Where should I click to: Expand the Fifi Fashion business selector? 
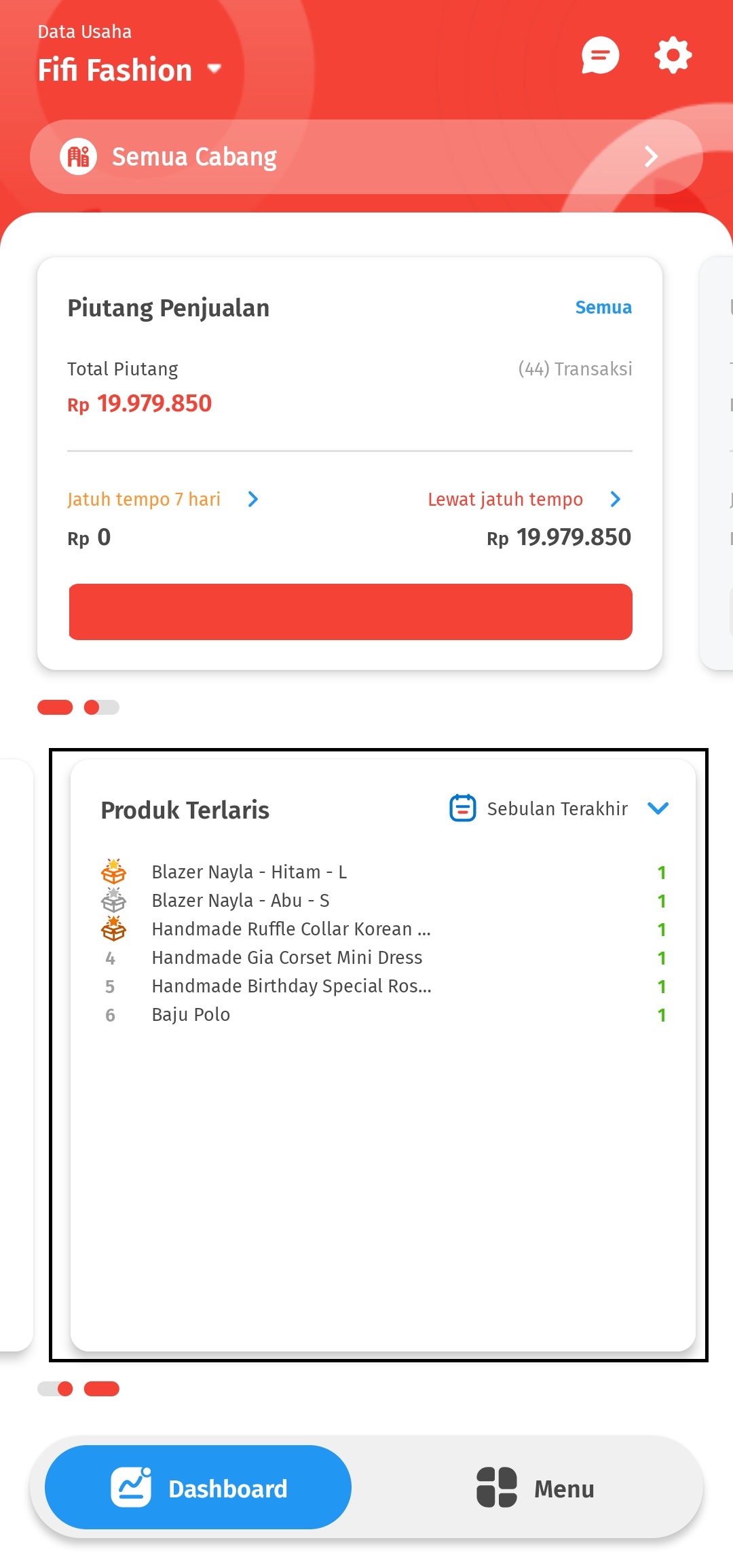(x=214, y=69)
